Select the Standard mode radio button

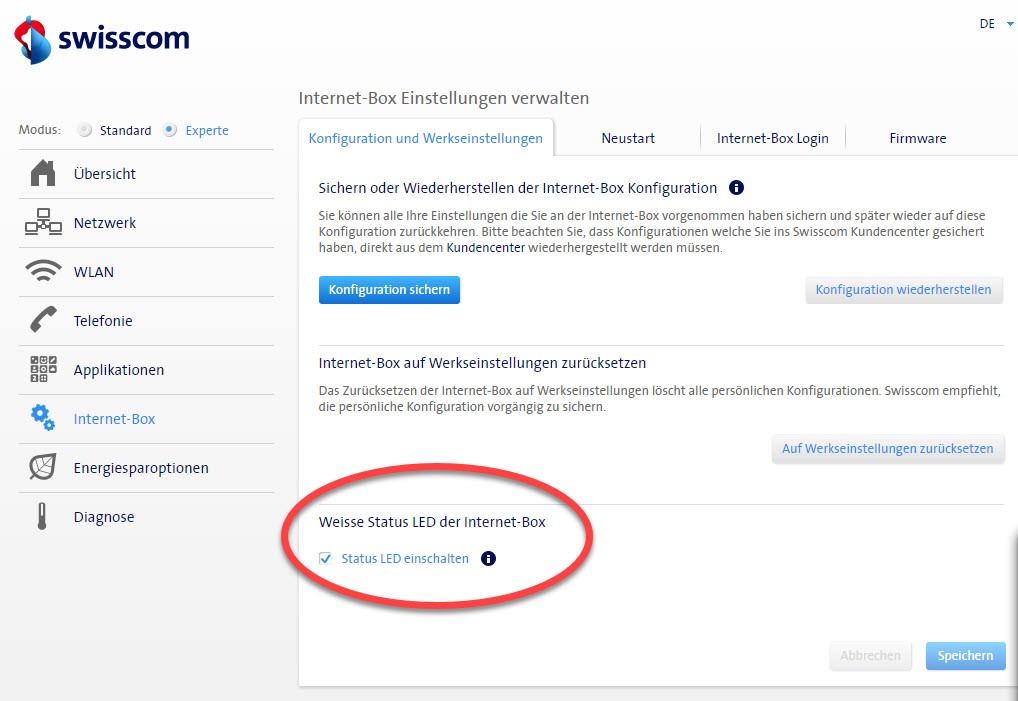85,130
